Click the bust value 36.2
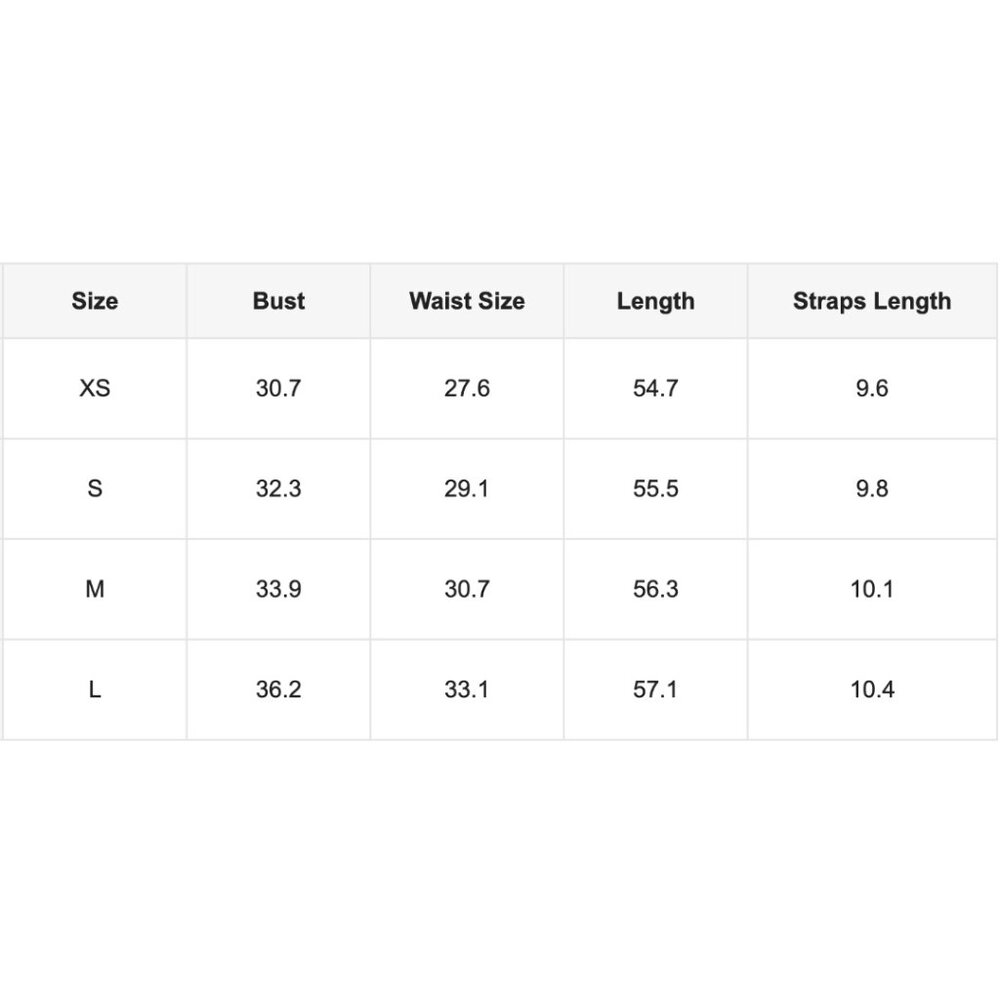Screen dimensions: 1000x1000 click(279, 689)
